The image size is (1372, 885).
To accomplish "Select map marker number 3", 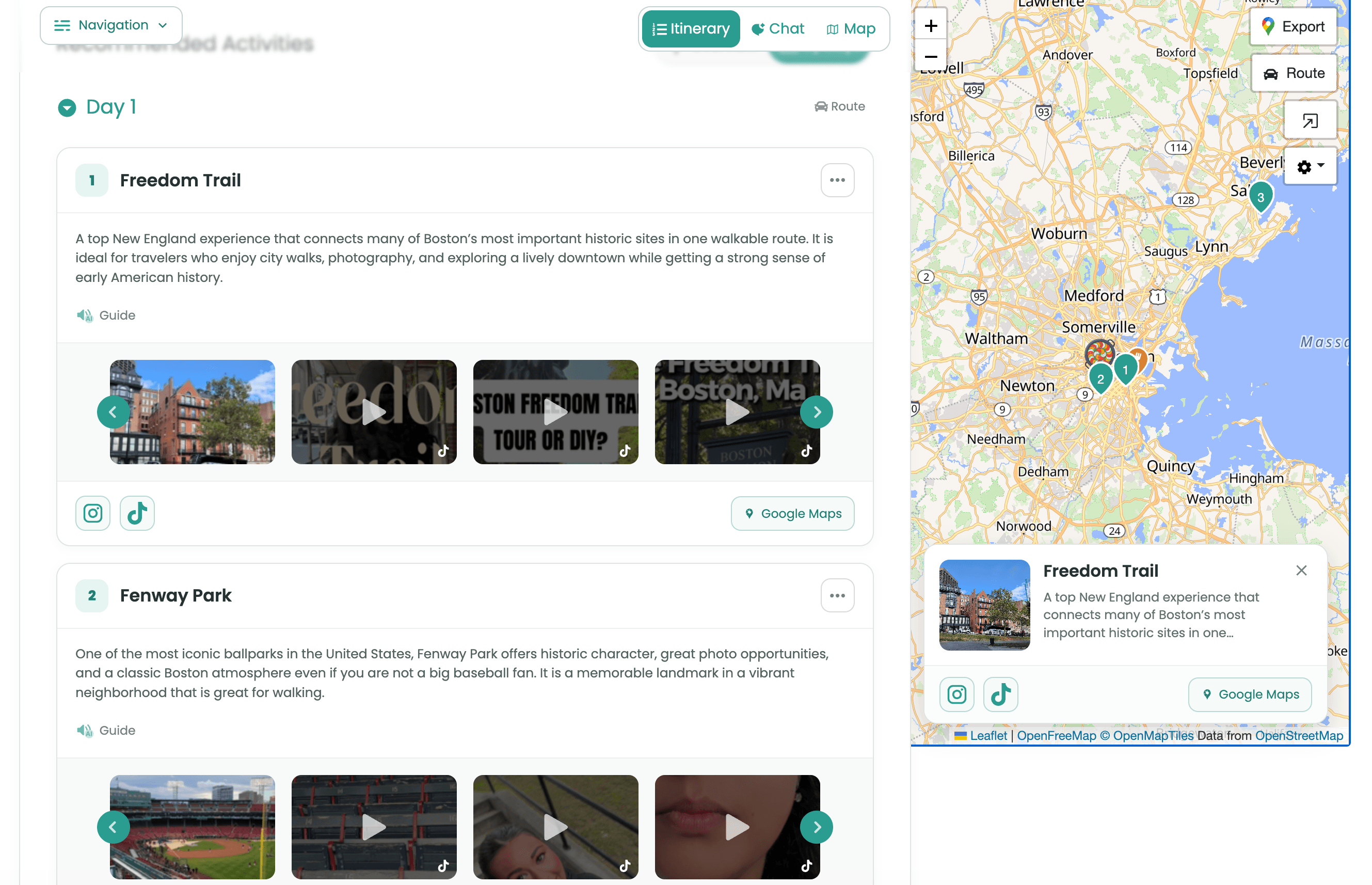I will (x=1261, y=198).
